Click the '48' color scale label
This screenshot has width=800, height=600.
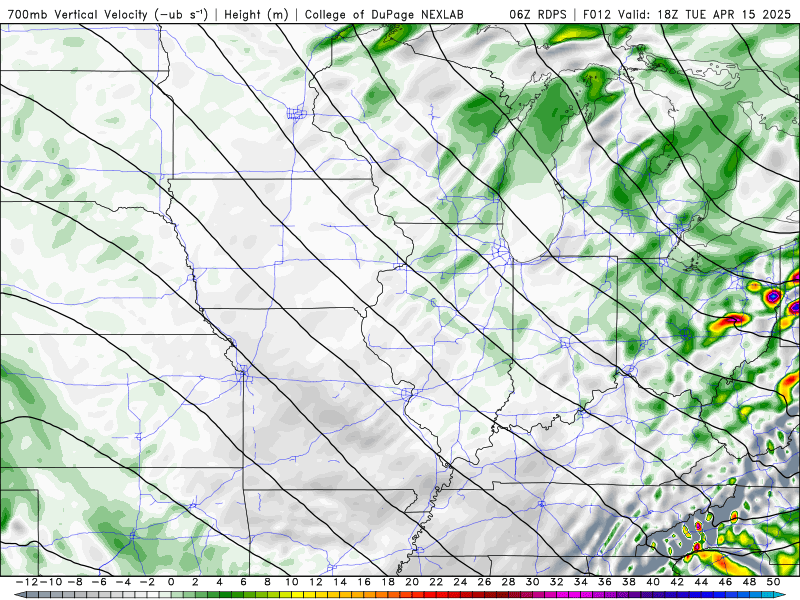pyautogui.click(x=749, y=582)
